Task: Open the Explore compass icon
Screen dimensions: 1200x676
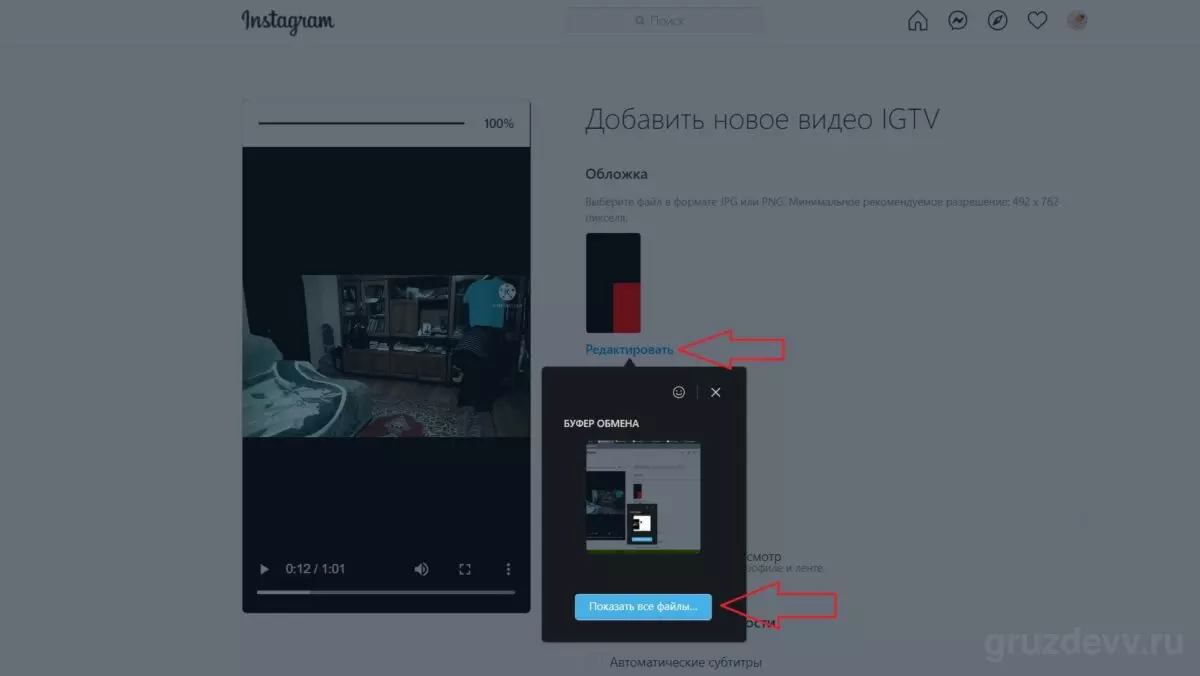Action: coord(997,21)
